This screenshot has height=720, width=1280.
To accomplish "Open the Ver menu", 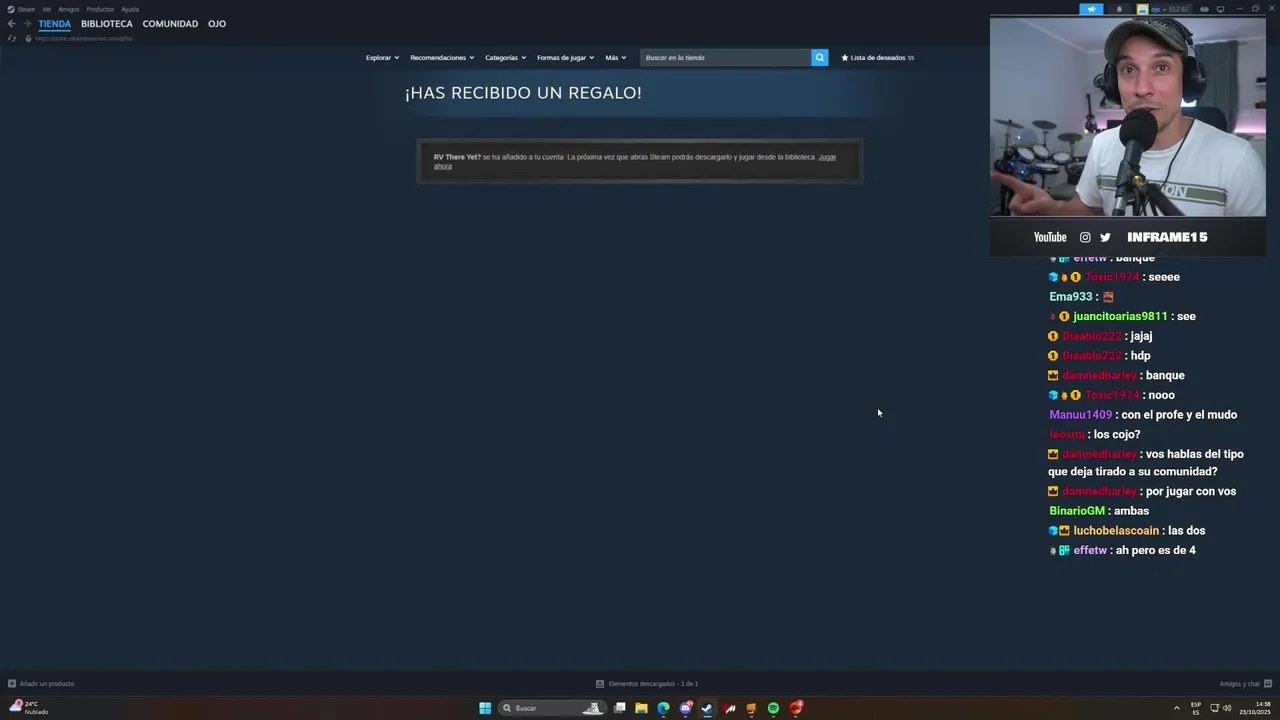I will (46, 9).
